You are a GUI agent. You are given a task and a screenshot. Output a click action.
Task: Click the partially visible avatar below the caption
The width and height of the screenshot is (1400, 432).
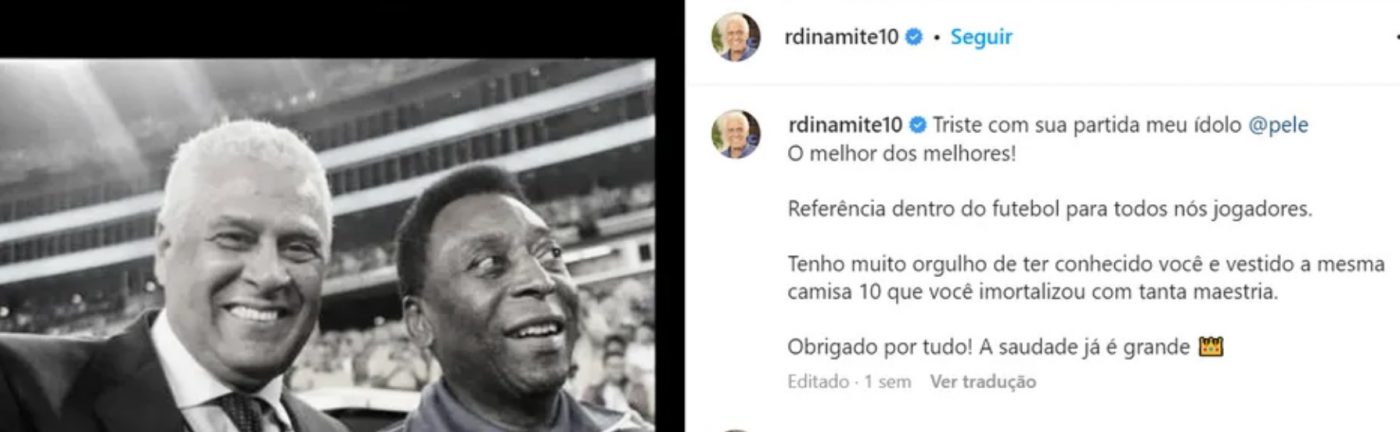[x=736, y=429]
